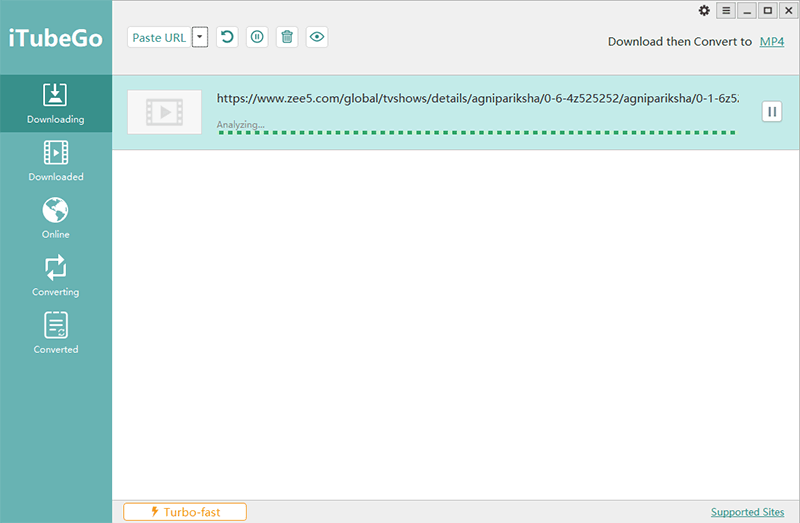Close the iTubeGo window

click(x=788, y=10)
